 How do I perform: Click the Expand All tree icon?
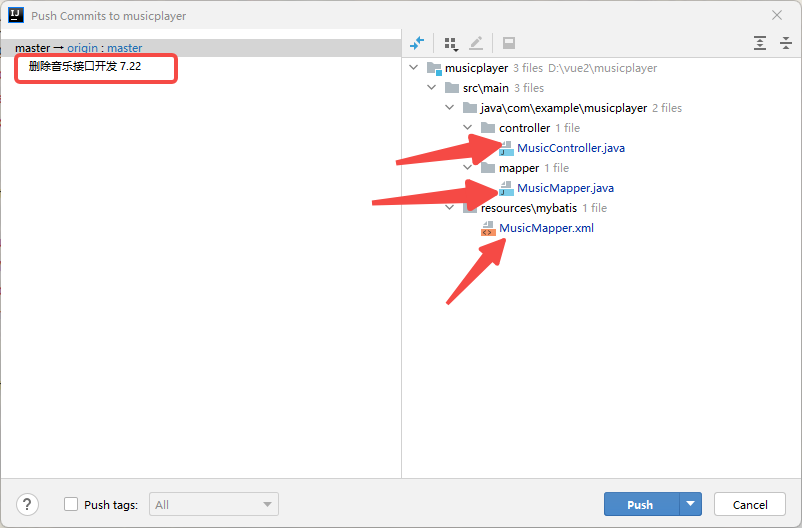[760, 43]
